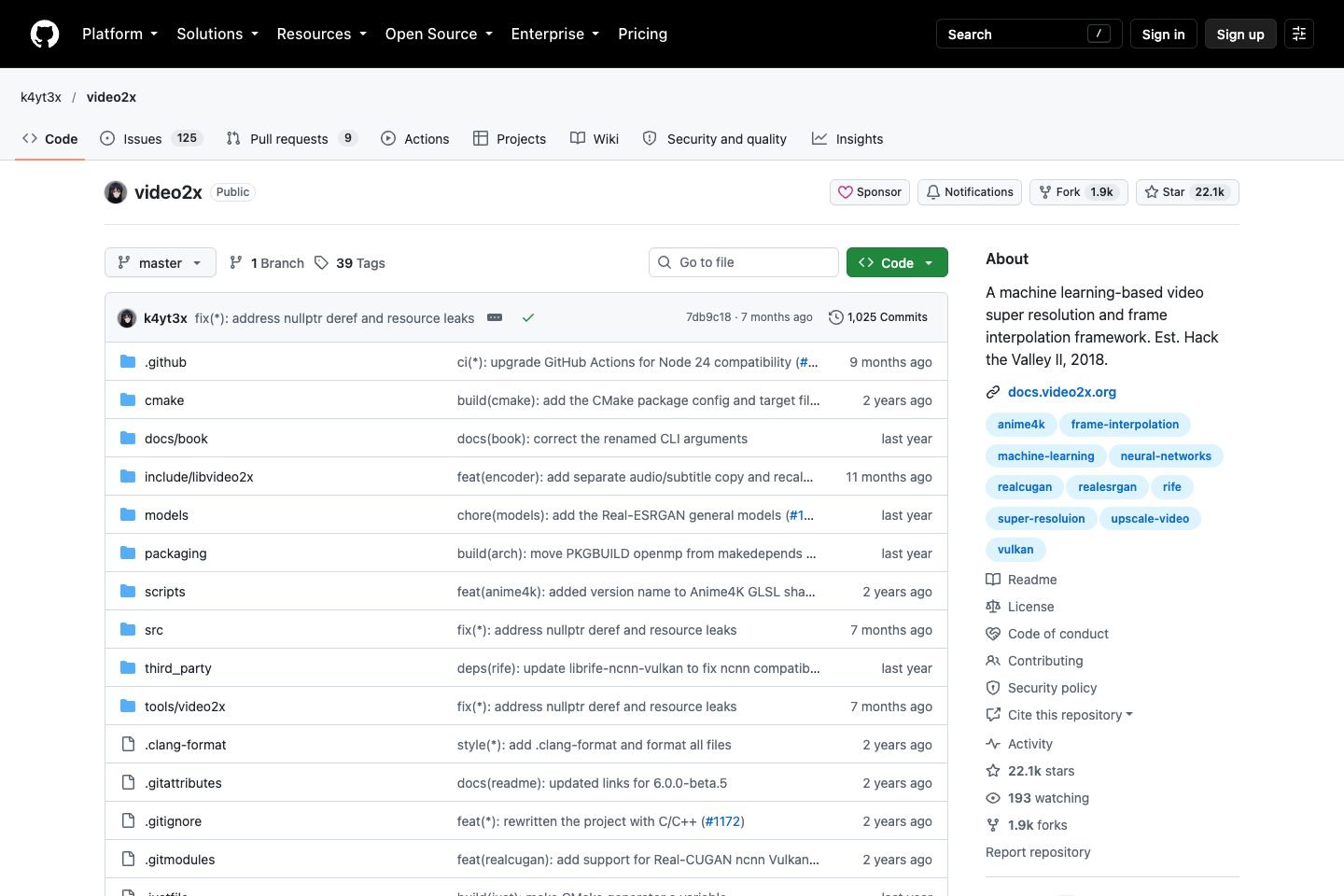Click the GitHub logo icon

pos(45,34)
